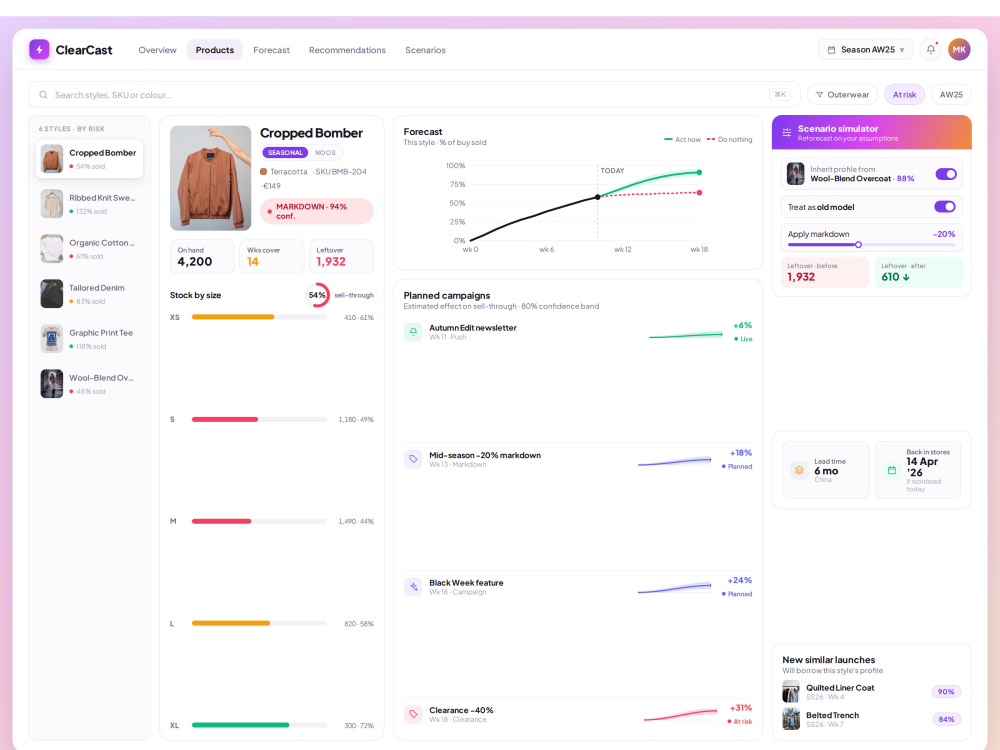Click the Clearance -40% campaign title

(x=461, y=710)
